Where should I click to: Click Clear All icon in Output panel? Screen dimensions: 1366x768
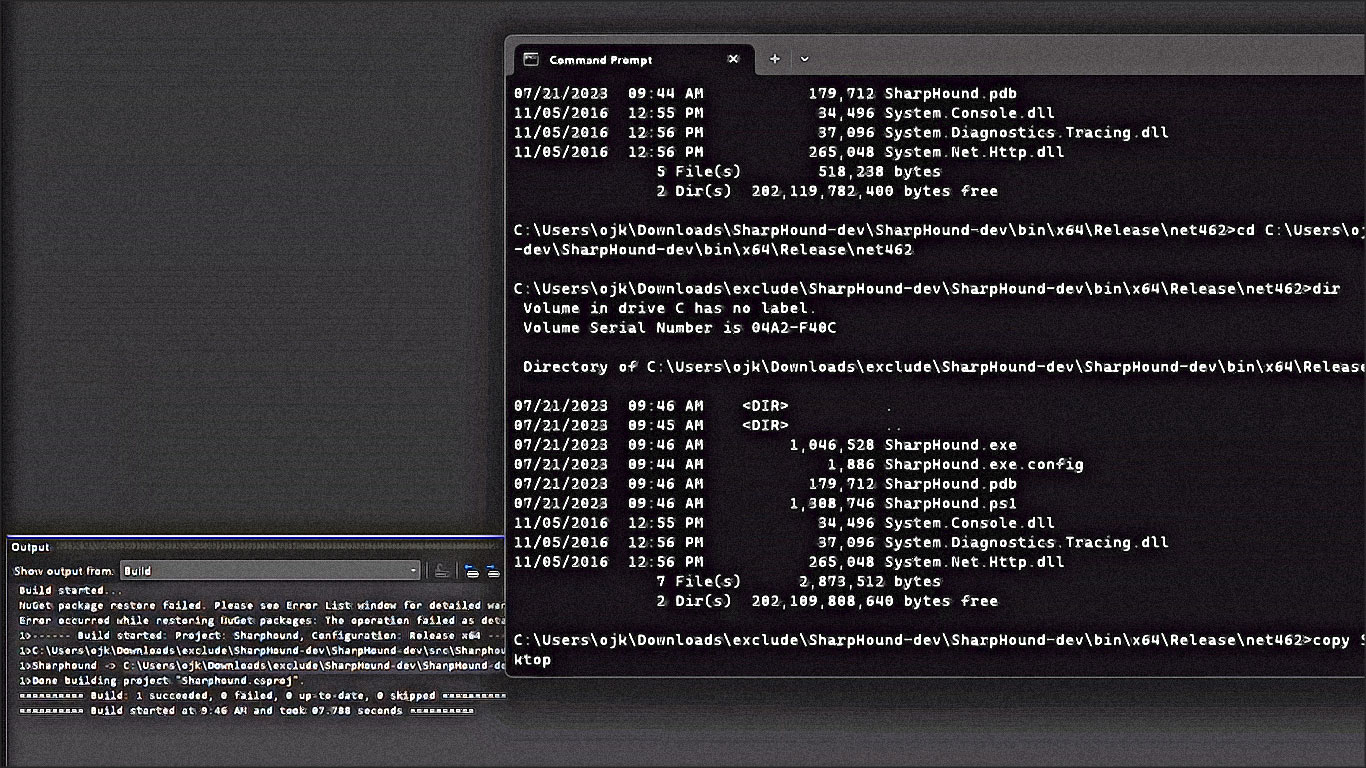point(441,571)
